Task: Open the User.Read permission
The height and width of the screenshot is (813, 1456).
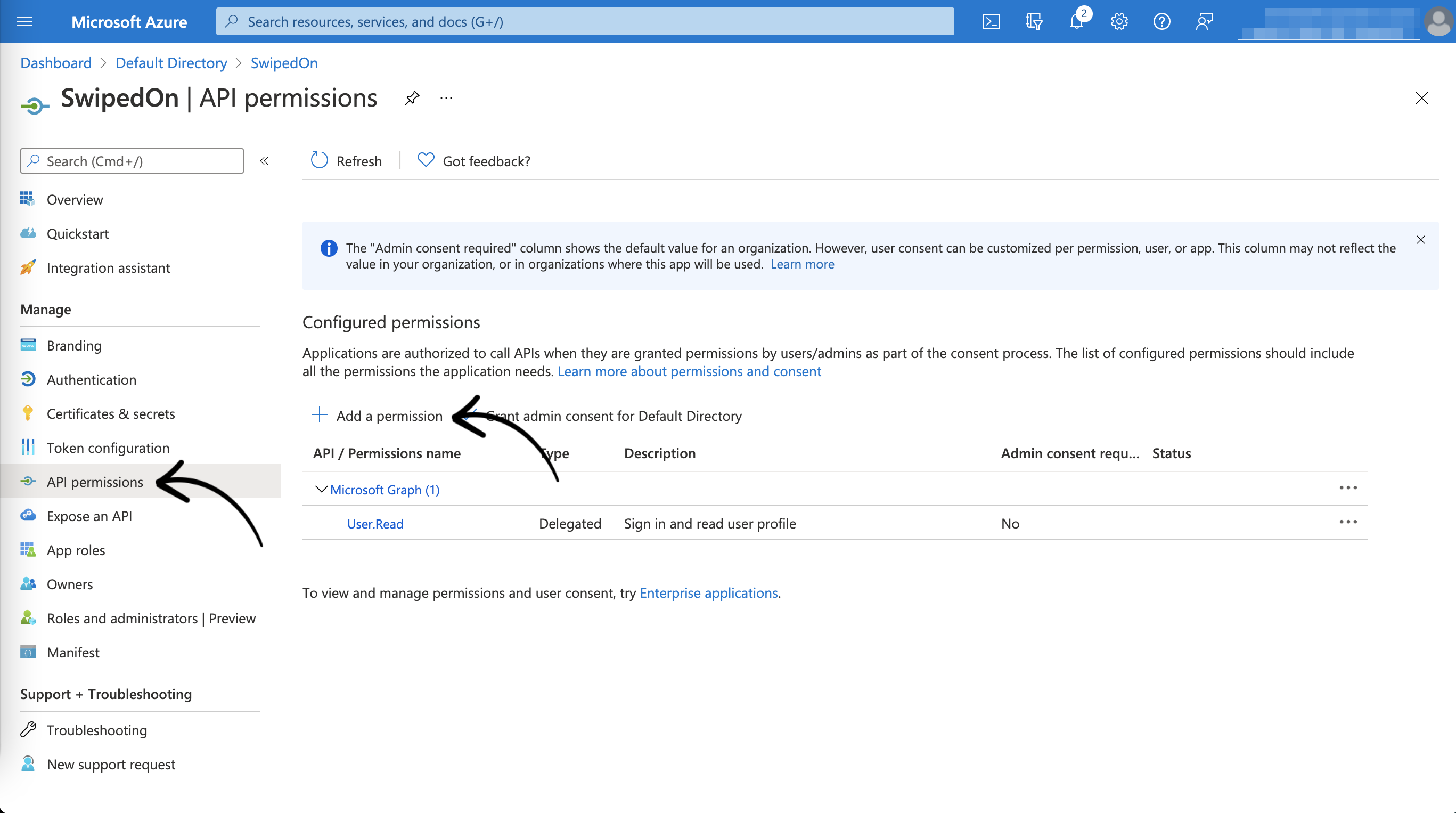Action: coord(375,524)
